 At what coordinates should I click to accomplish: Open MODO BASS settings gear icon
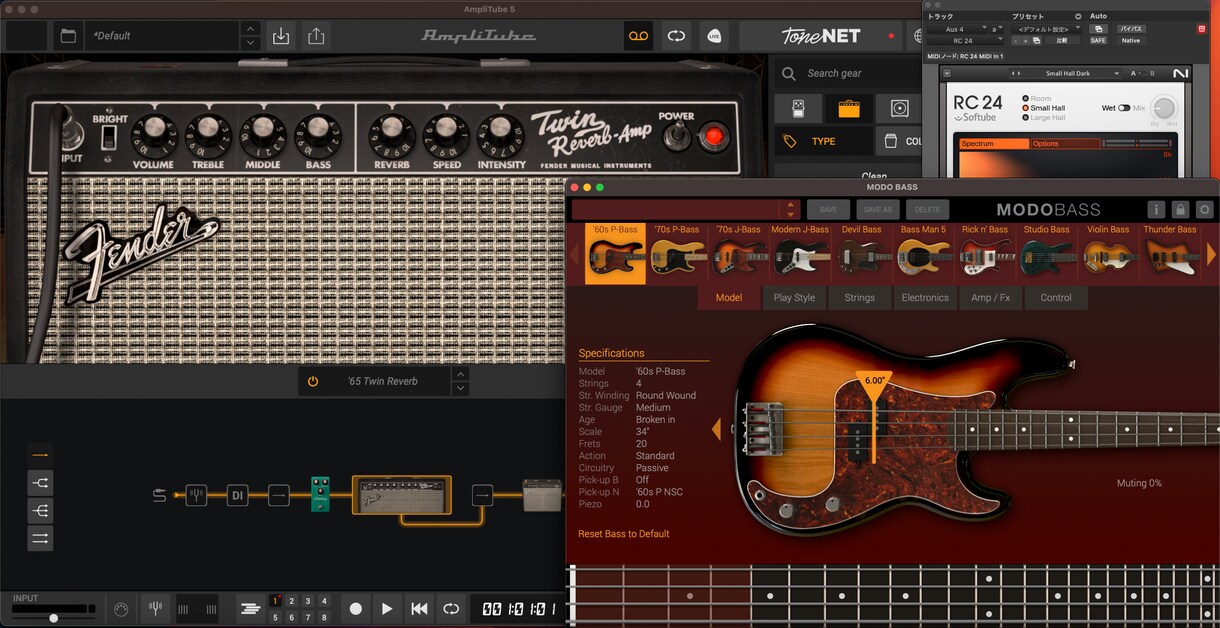(x=1204, y=210)
